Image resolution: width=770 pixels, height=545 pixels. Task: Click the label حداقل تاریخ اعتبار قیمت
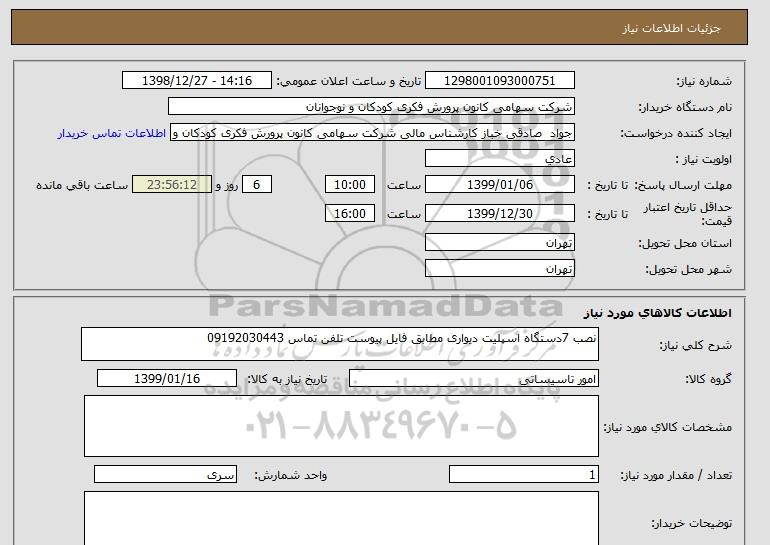[x=688, y=214]
